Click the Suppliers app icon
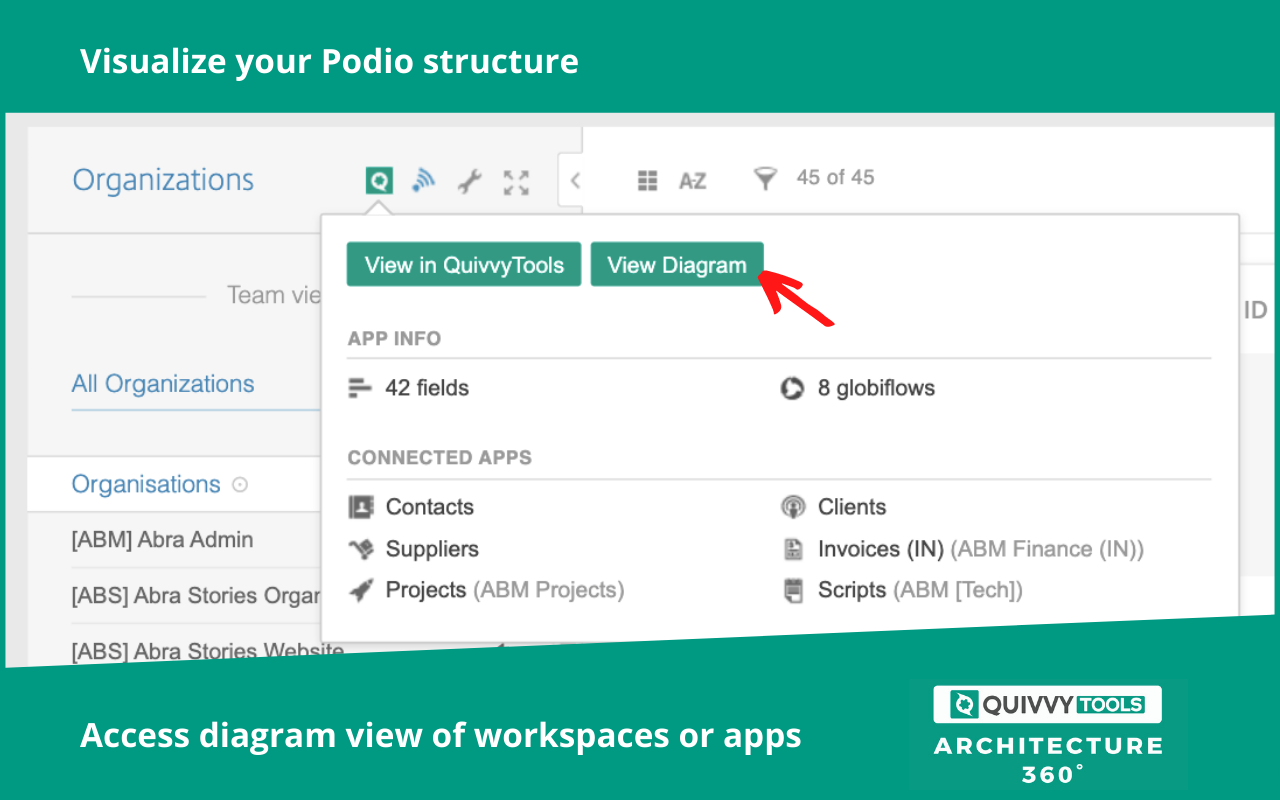Screen dimensions: 1280x800 click(361, 549)
